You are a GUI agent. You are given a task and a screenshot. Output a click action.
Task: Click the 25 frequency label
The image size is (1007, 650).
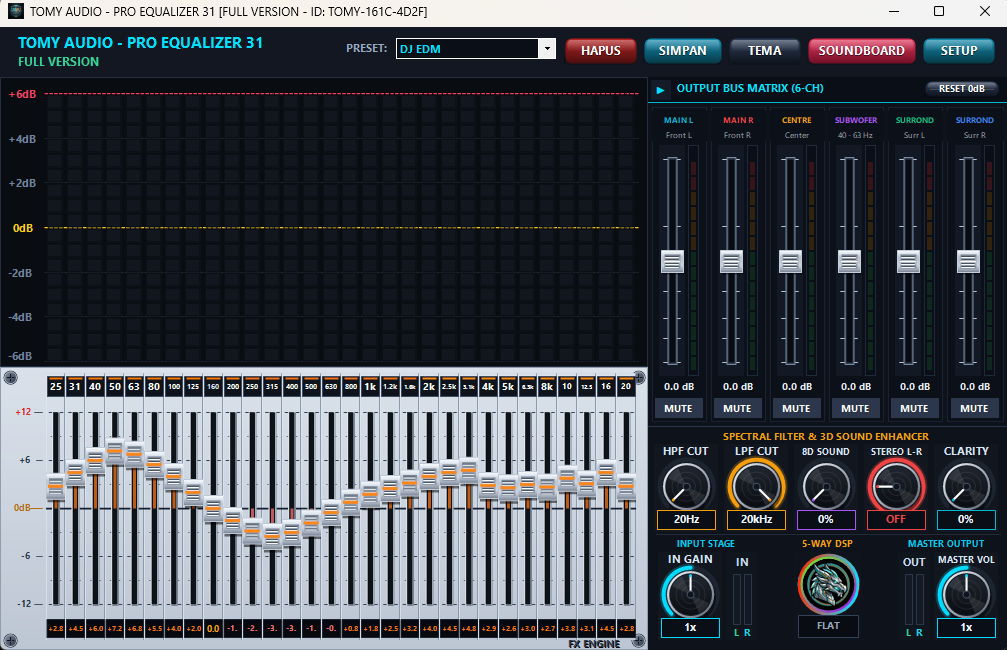point(56,386)
